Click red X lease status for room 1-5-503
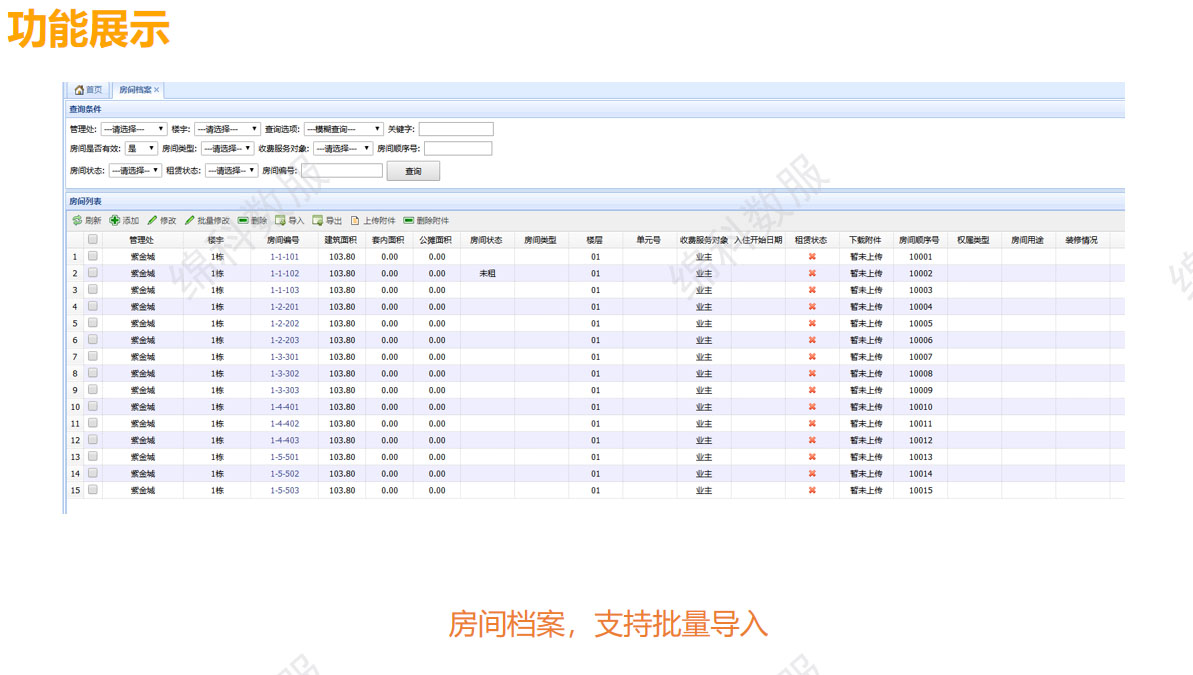Screen dimensions: 1193x675 812,491
